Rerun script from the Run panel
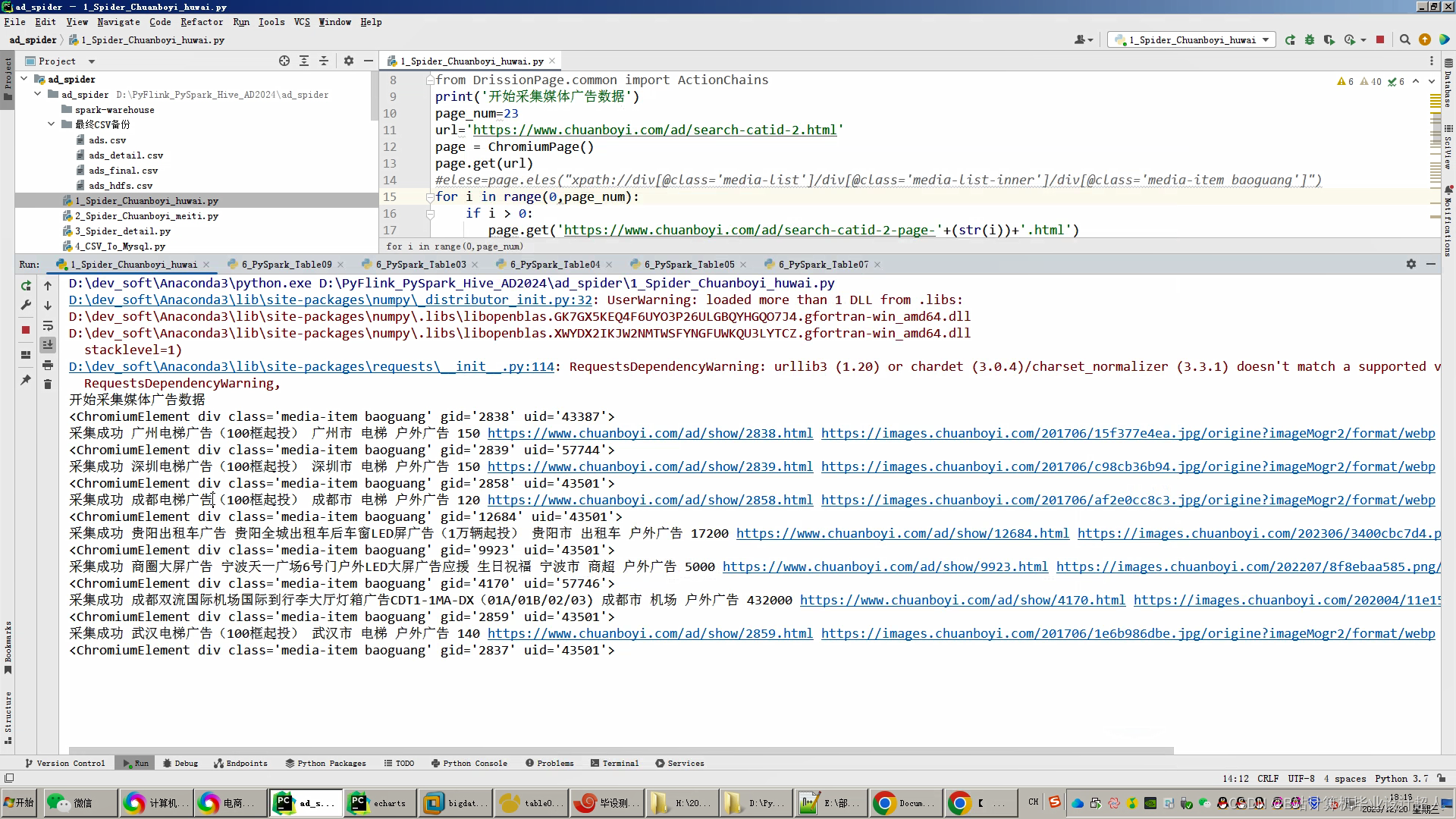Image resolution: width=1456 pixels, height=819 pixels. point(26,286)
